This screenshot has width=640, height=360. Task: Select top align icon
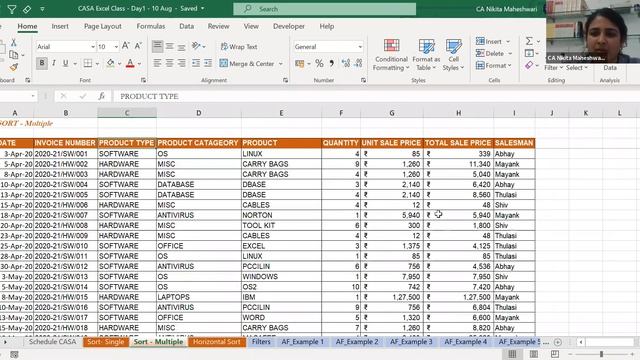[x=157, y=46]
